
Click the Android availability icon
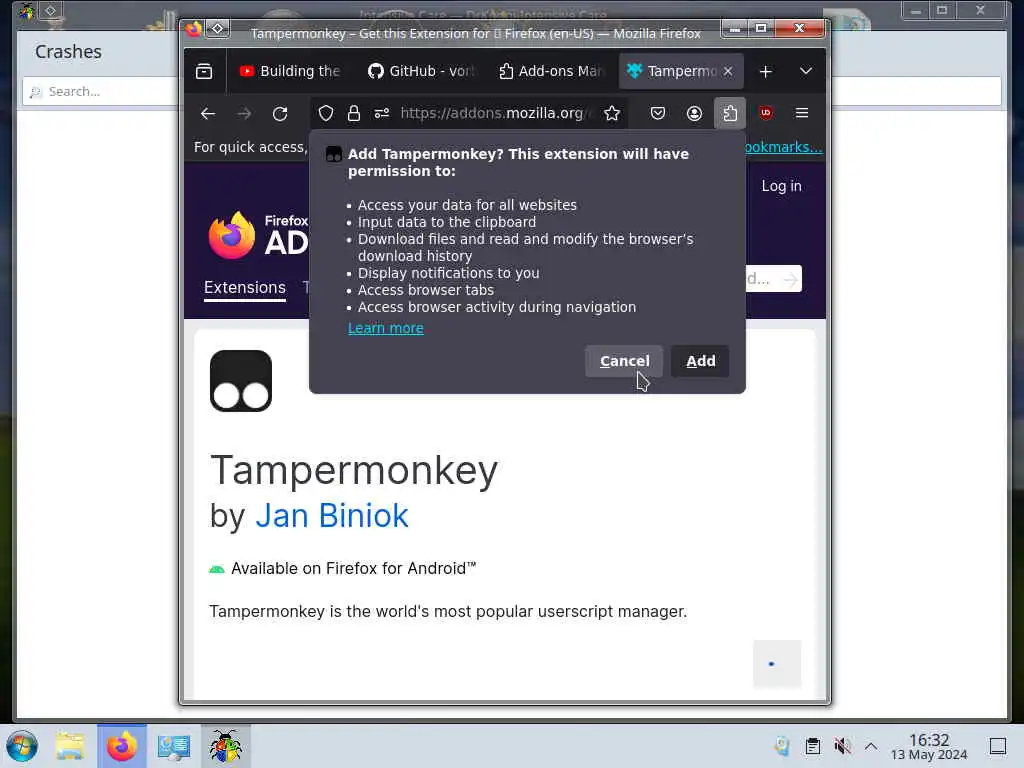point(217,569)
